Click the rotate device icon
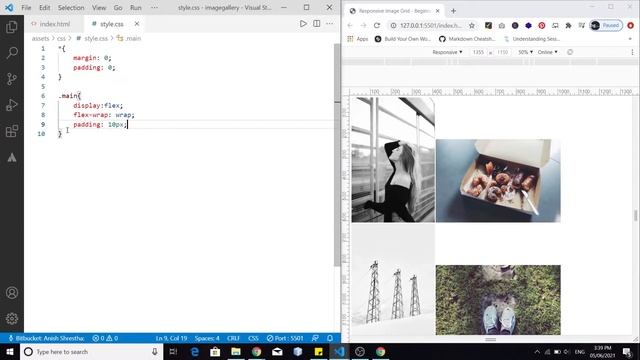This screenshot has height=360, width=640. [570, 52]
